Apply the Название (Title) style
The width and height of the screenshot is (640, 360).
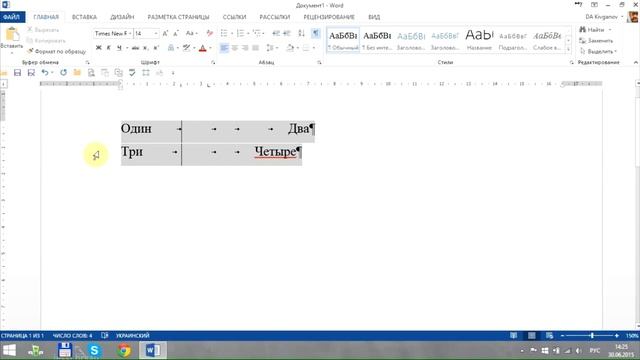(479, 40)
